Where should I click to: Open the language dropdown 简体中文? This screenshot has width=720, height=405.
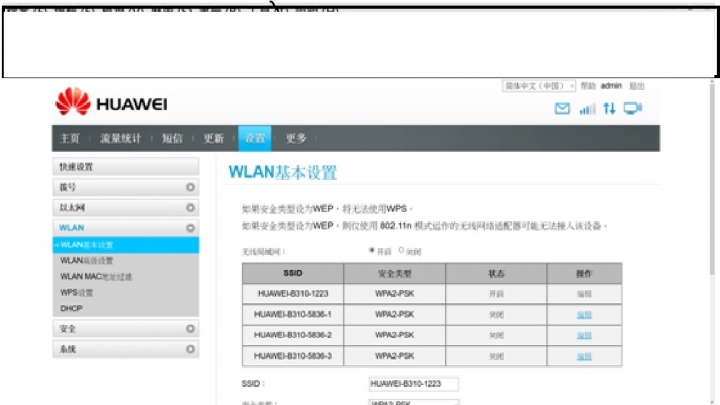(x=538, y=86)
